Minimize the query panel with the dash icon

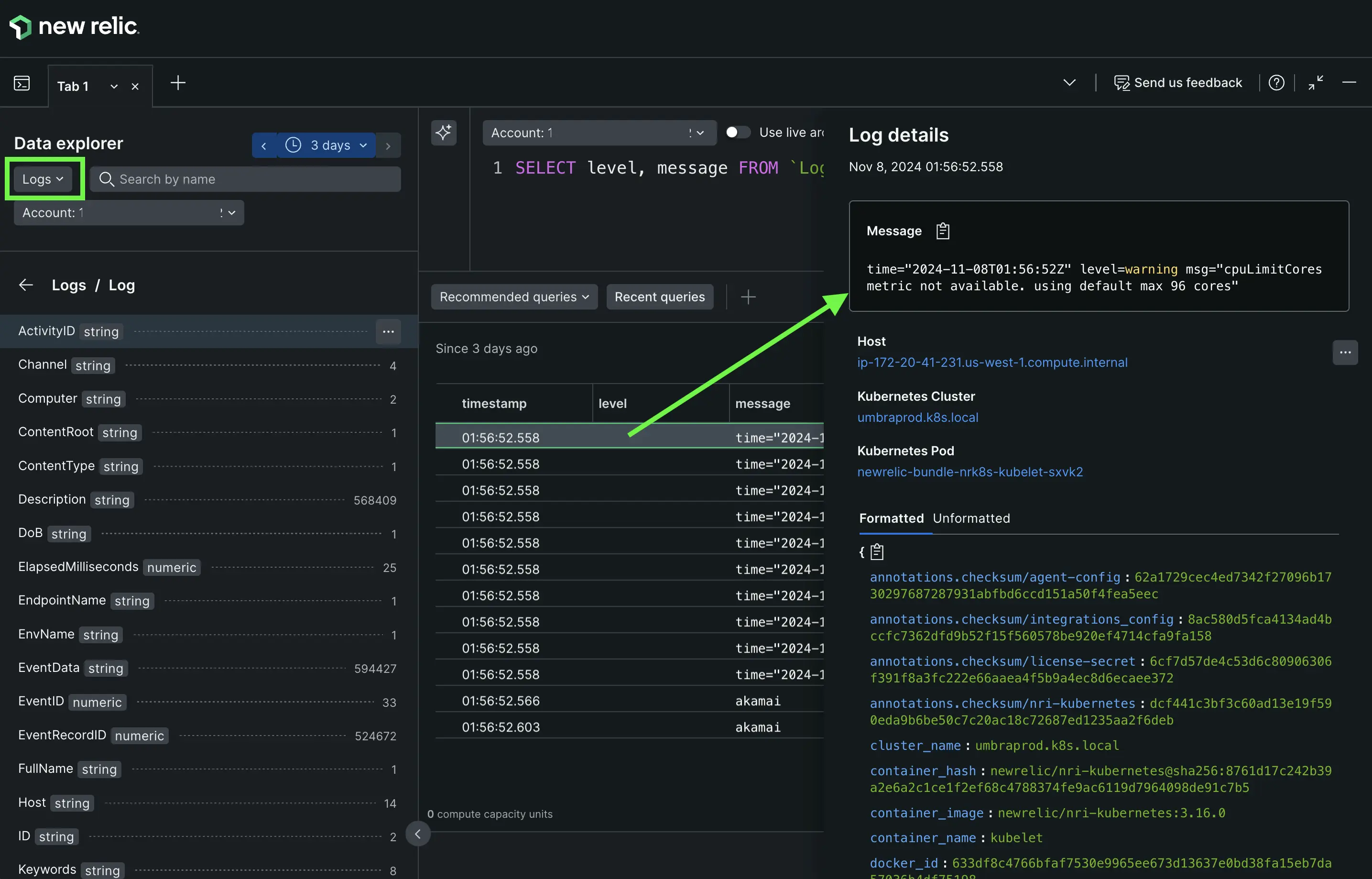pyautogui.click(x=1349, y=83)
